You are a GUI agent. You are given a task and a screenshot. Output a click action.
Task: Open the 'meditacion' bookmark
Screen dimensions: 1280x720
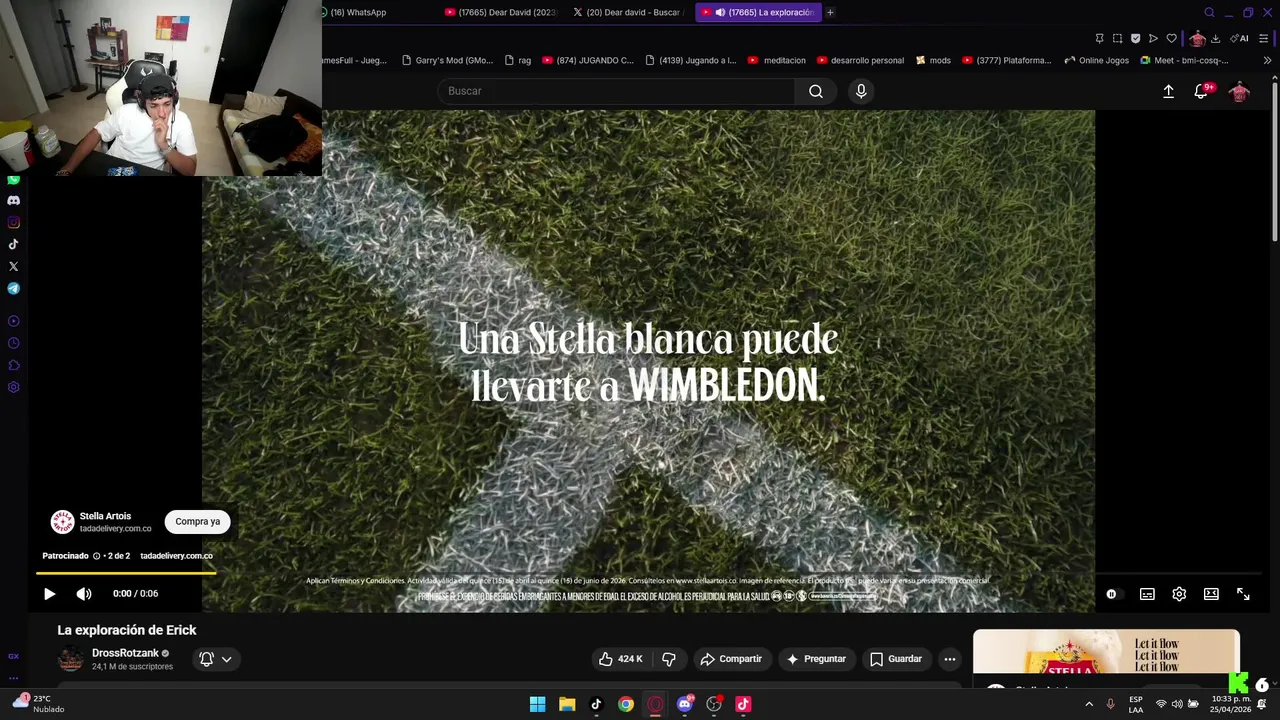pyautogui.click(x=776, y=60)
